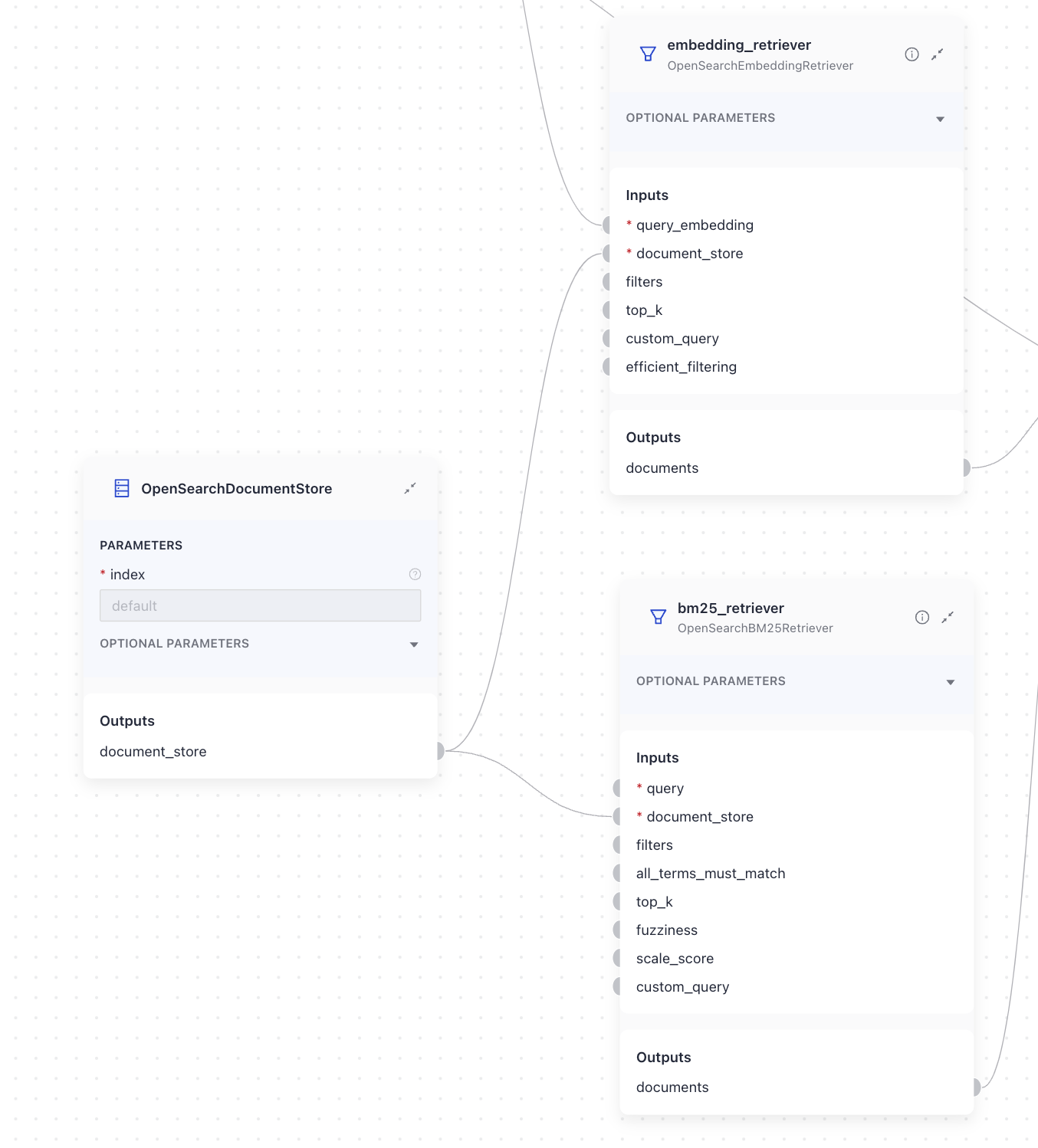Open the info tooltip on bm25_retriever
This screenshot has height=1148, width=1038.
[922, 617]
